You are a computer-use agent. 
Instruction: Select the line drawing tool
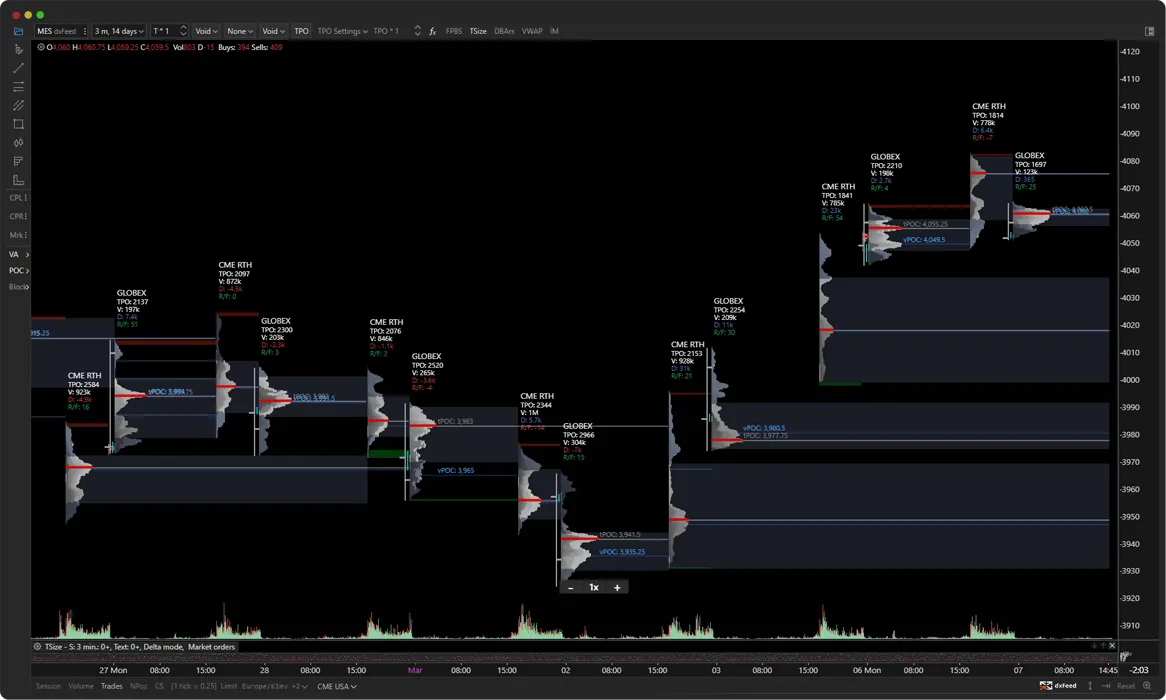coord(17,67)
